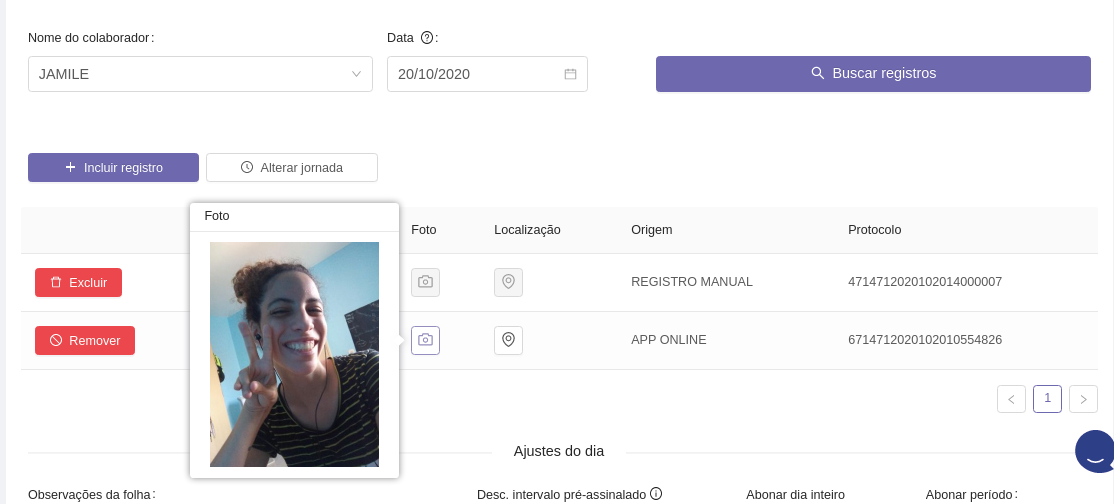Open the date picker showing 20/10/2020
The width and height of the screenshot is (1114, 504).
point(475,74)
